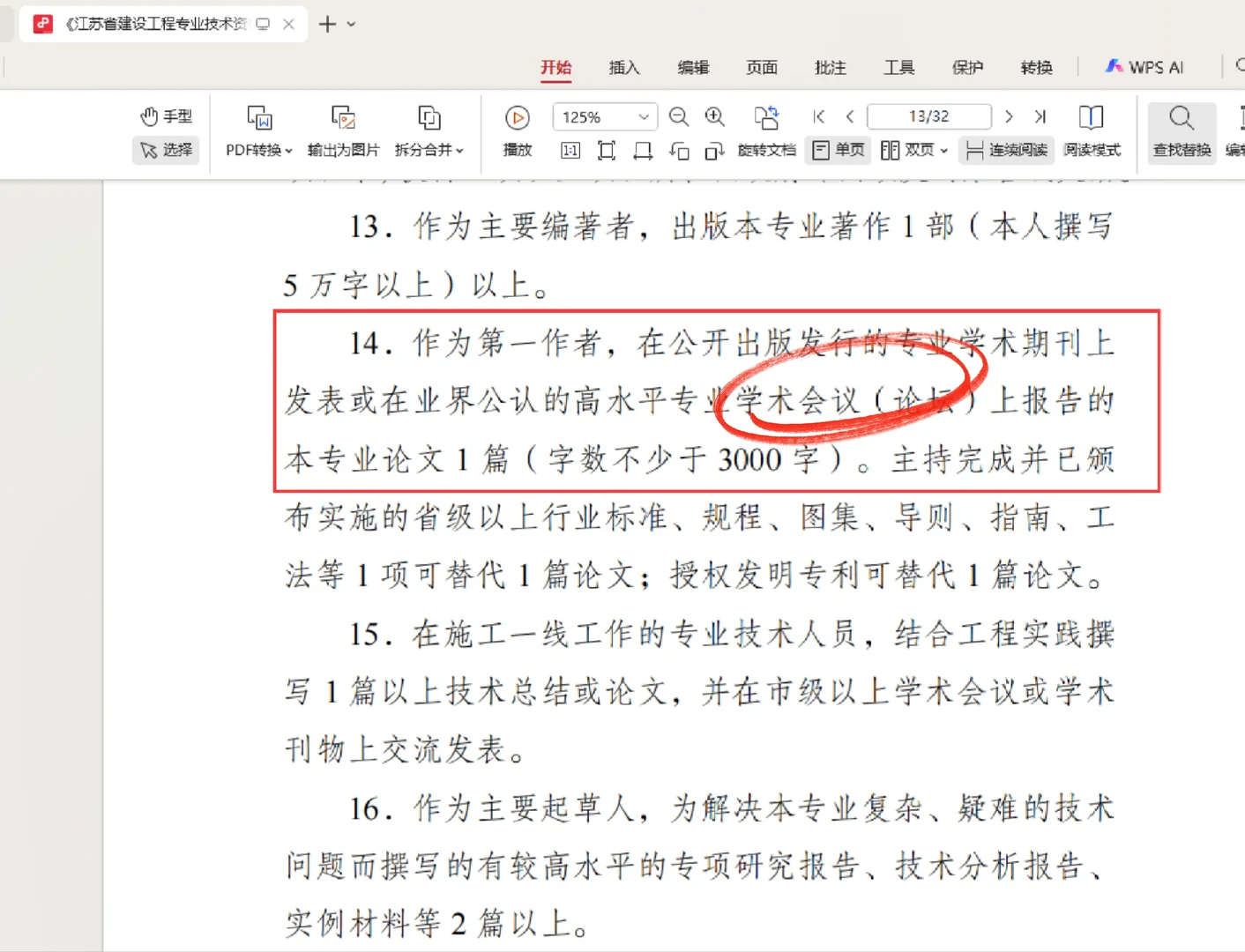1245x952 pixels.
Task: Zoom out with the magnifier minus icon
Action: point(678,116)
